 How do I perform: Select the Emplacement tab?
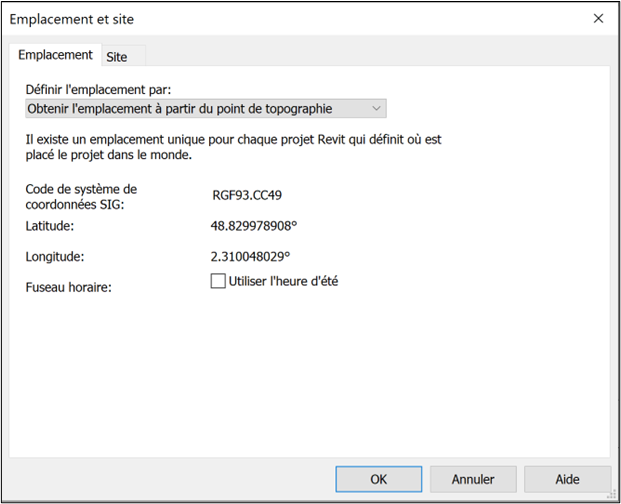[55, 56]
